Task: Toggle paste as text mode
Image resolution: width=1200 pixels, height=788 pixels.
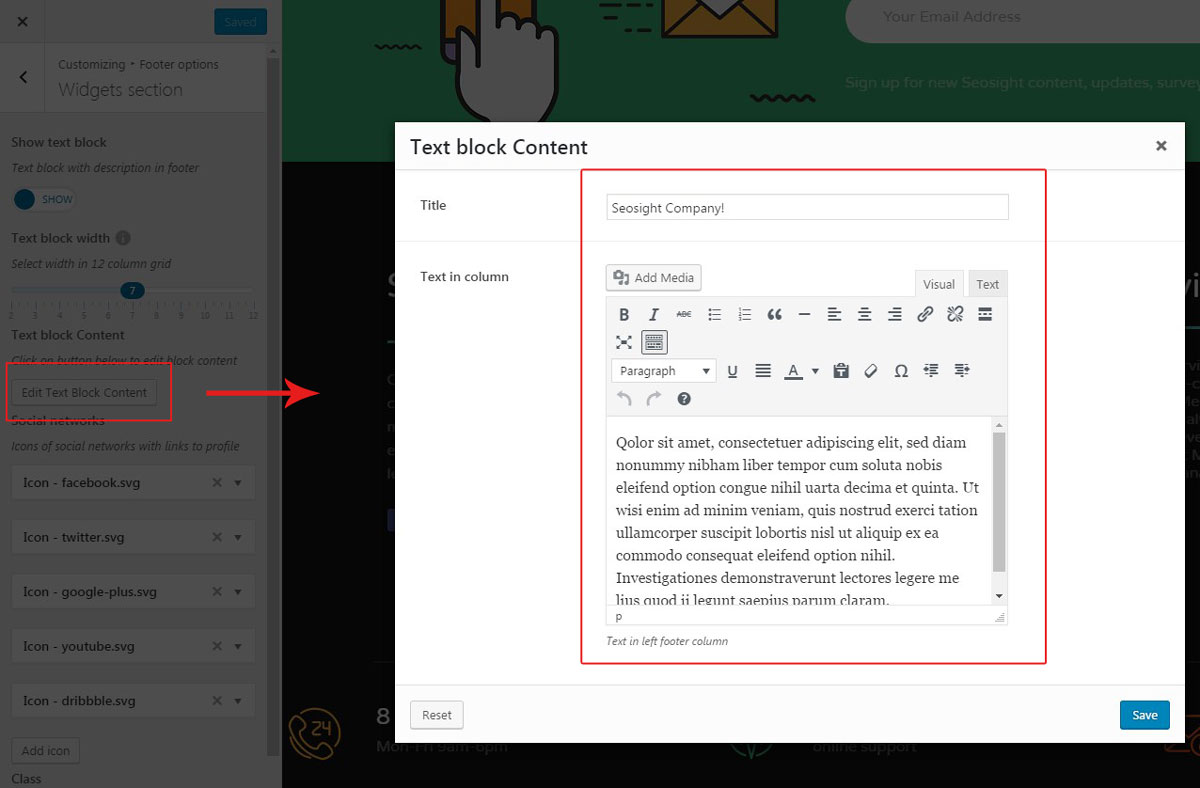Action: pyautogui.click(x=841, y=371)
